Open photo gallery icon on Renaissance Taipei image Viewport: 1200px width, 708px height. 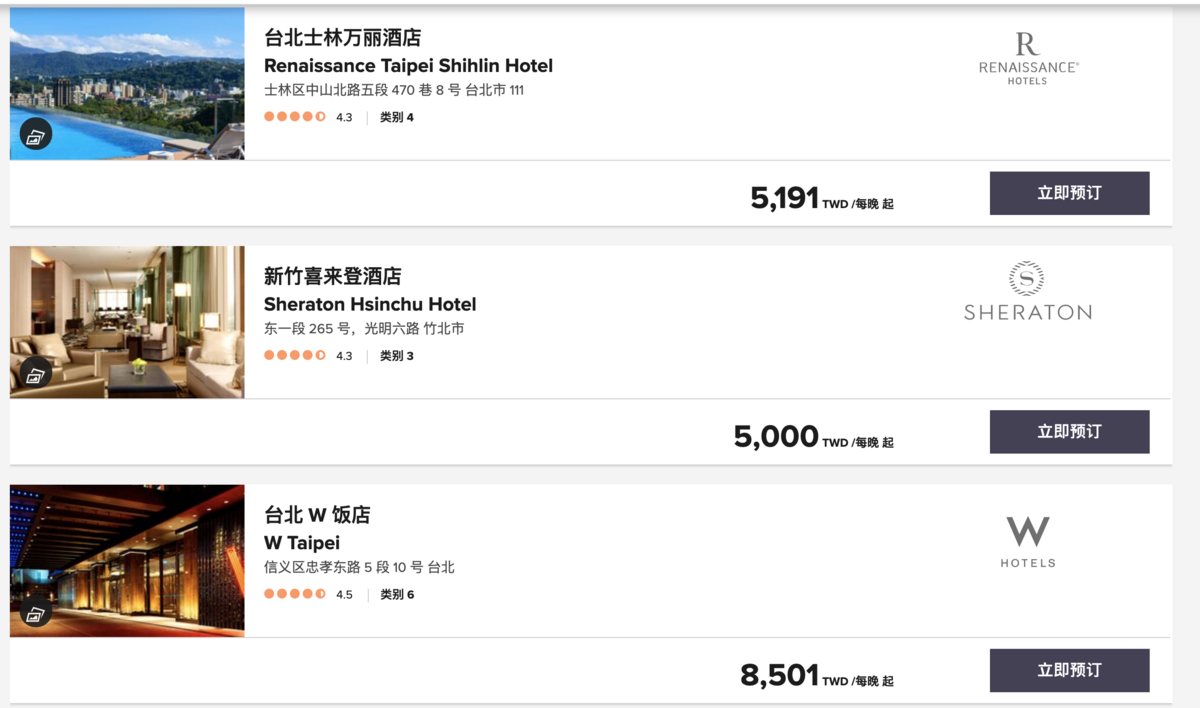35,135
